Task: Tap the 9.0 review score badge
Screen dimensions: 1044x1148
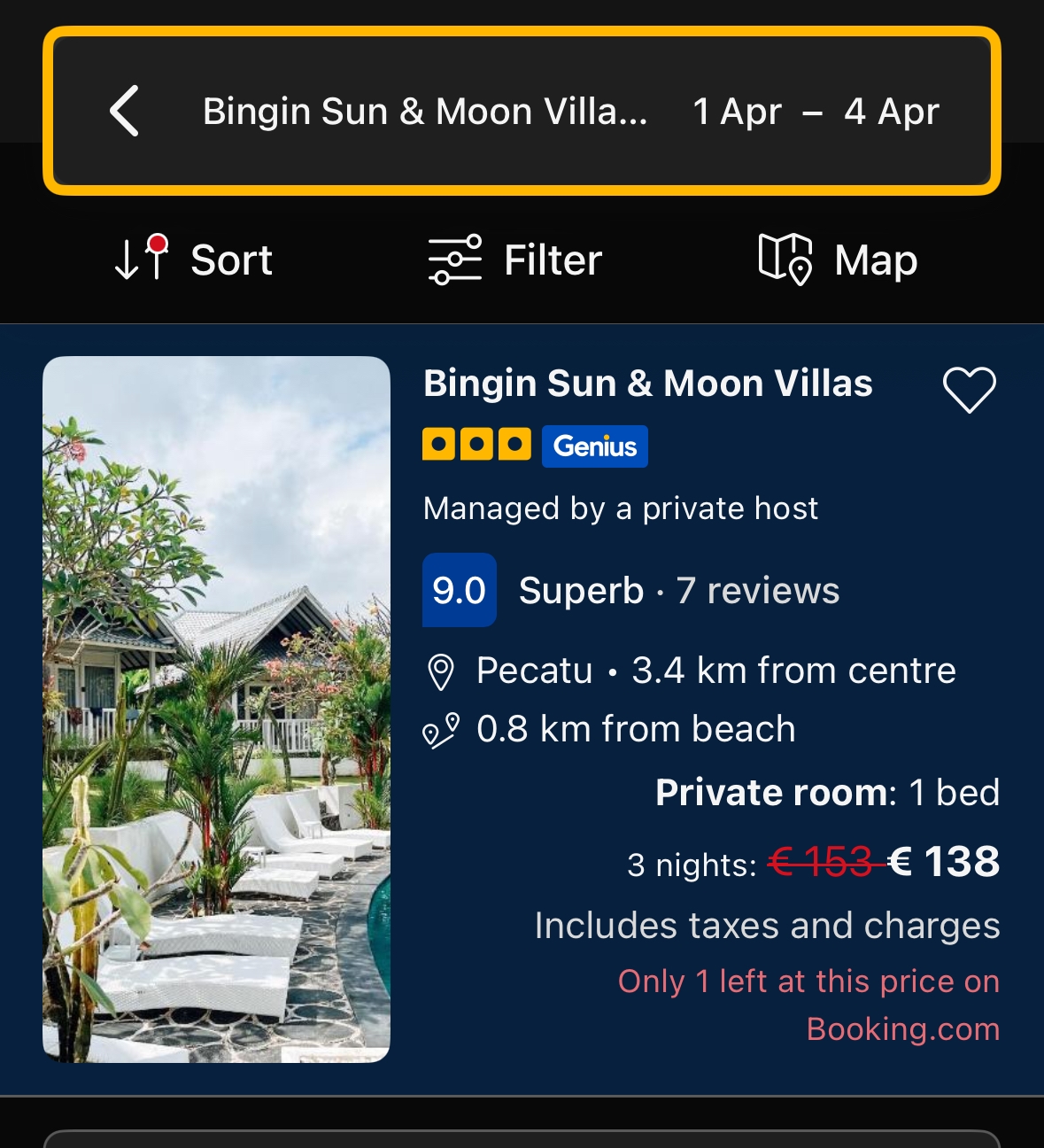Action: pyautogui.click(x=459, y=591)
